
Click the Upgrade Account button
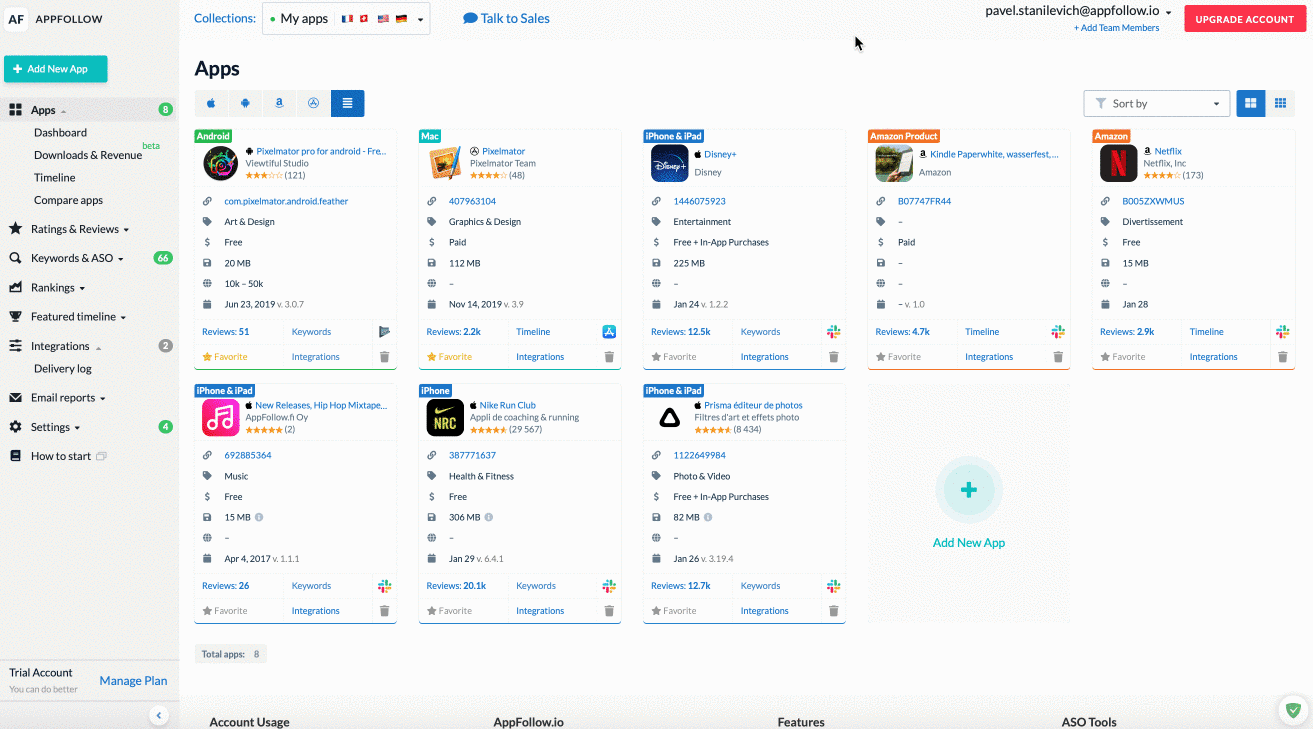point(1245,19)
